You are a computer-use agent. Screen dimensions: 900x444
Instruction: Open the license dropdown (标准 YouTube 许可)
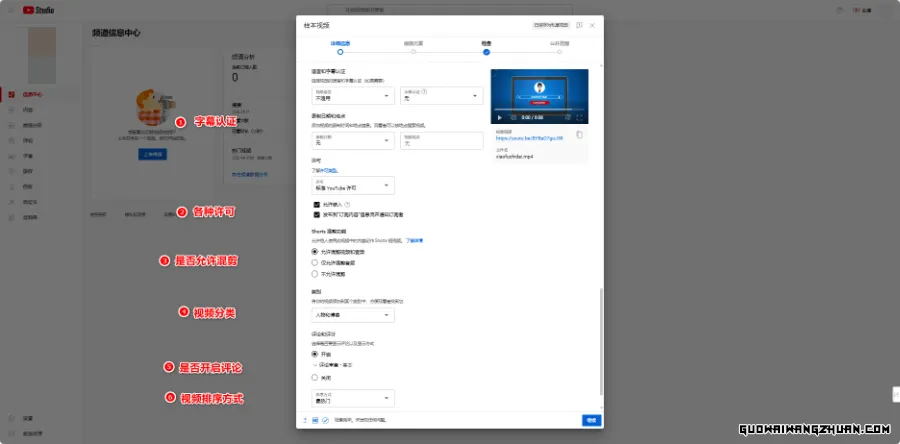(353, 185)
